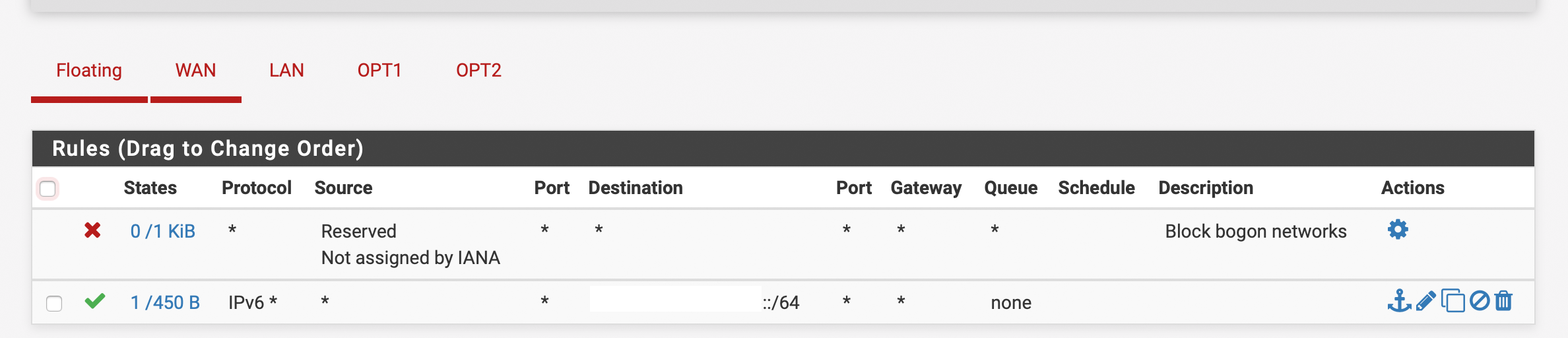Screen dimensions: 1568x338
Task: Open the 0 /1 KiB states link
Action: point(162,232)
